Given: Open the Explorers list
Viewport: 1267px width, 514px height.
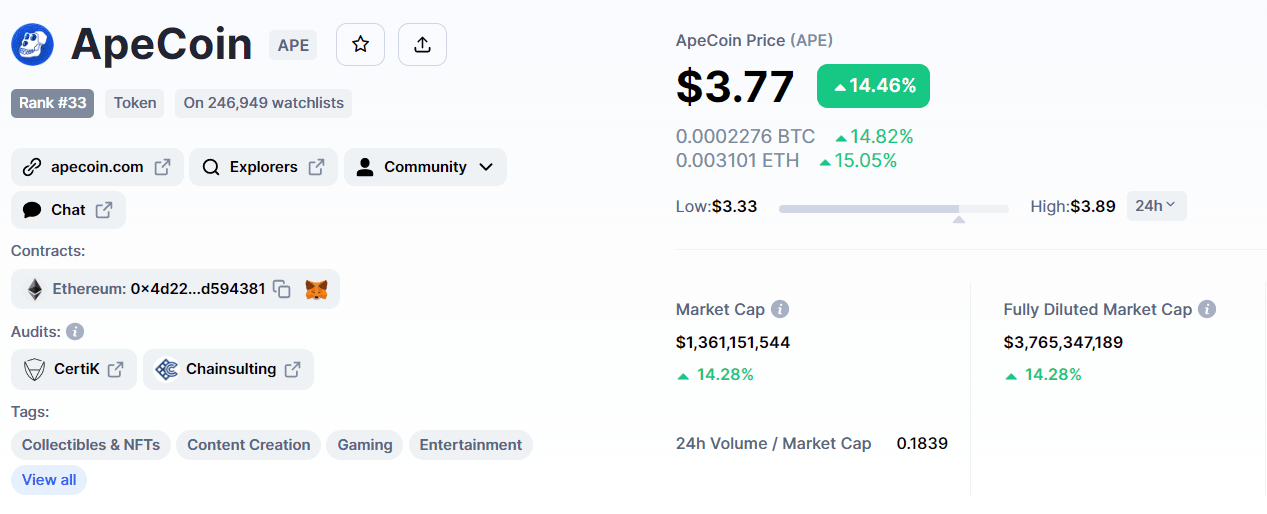Looking at the screenshot, I should click(x=263, y=167).
